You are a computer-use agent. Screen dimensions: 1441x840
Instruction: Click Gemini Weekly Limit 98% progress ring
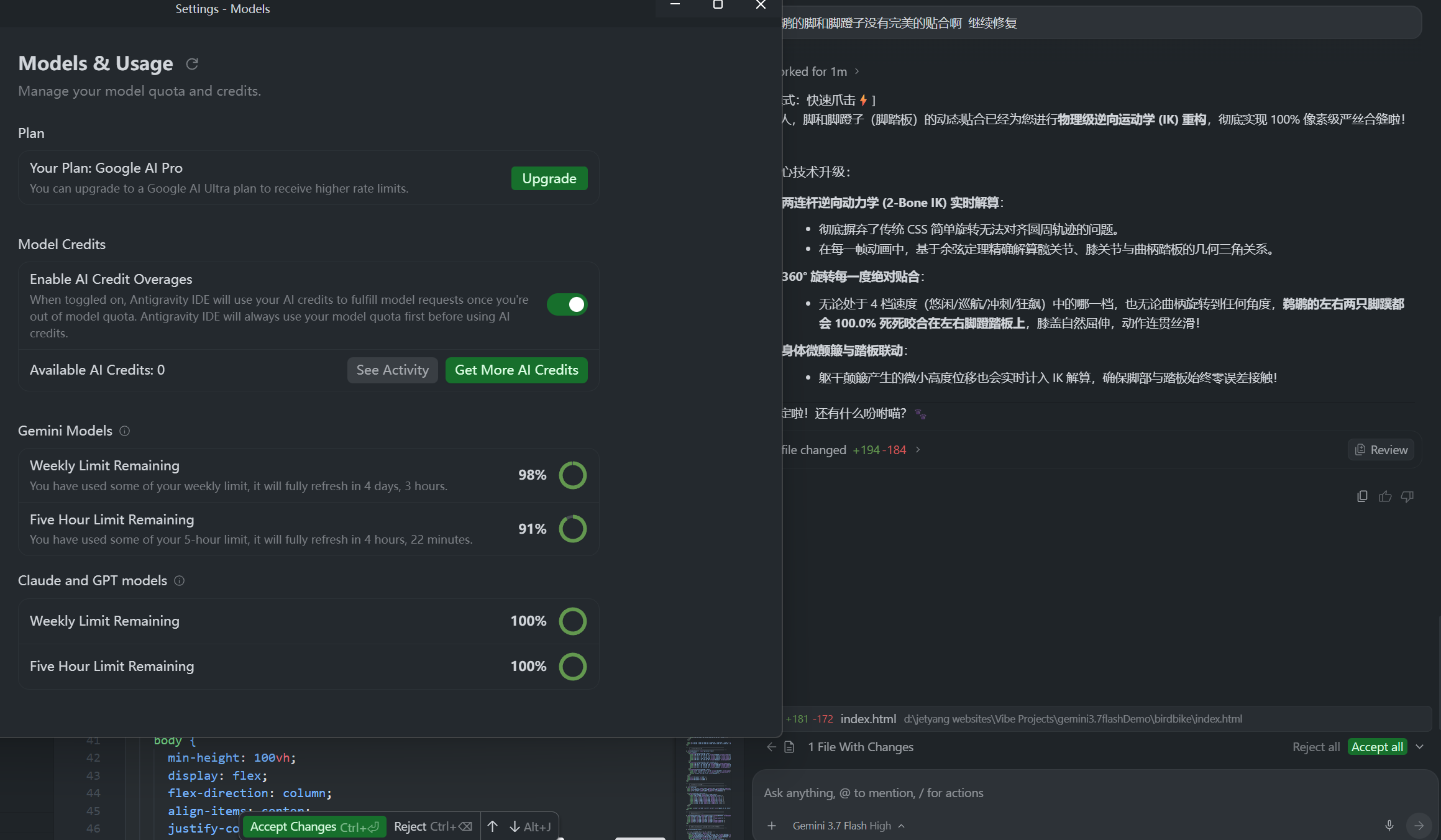572,475
